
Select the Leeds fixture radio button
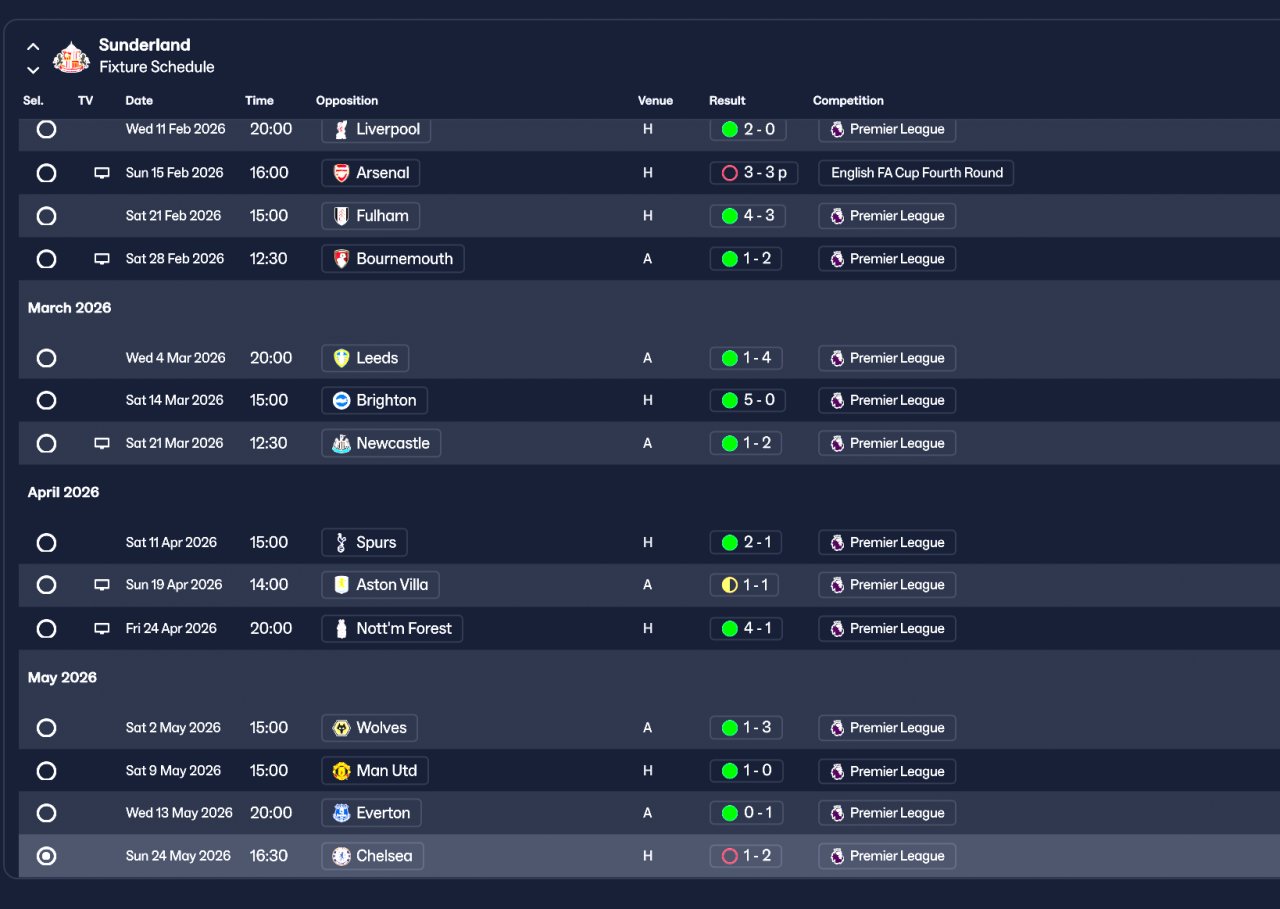[x=46, y=358]
